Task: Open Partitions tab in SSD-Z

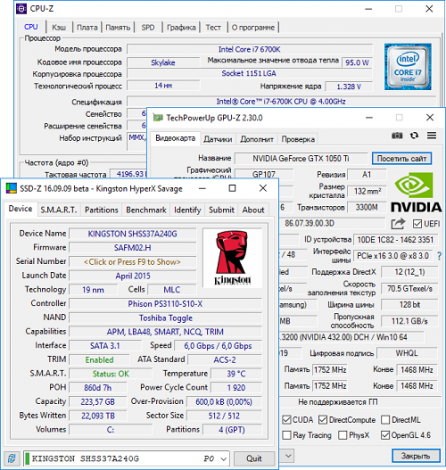Action: (x=101, y=210)
